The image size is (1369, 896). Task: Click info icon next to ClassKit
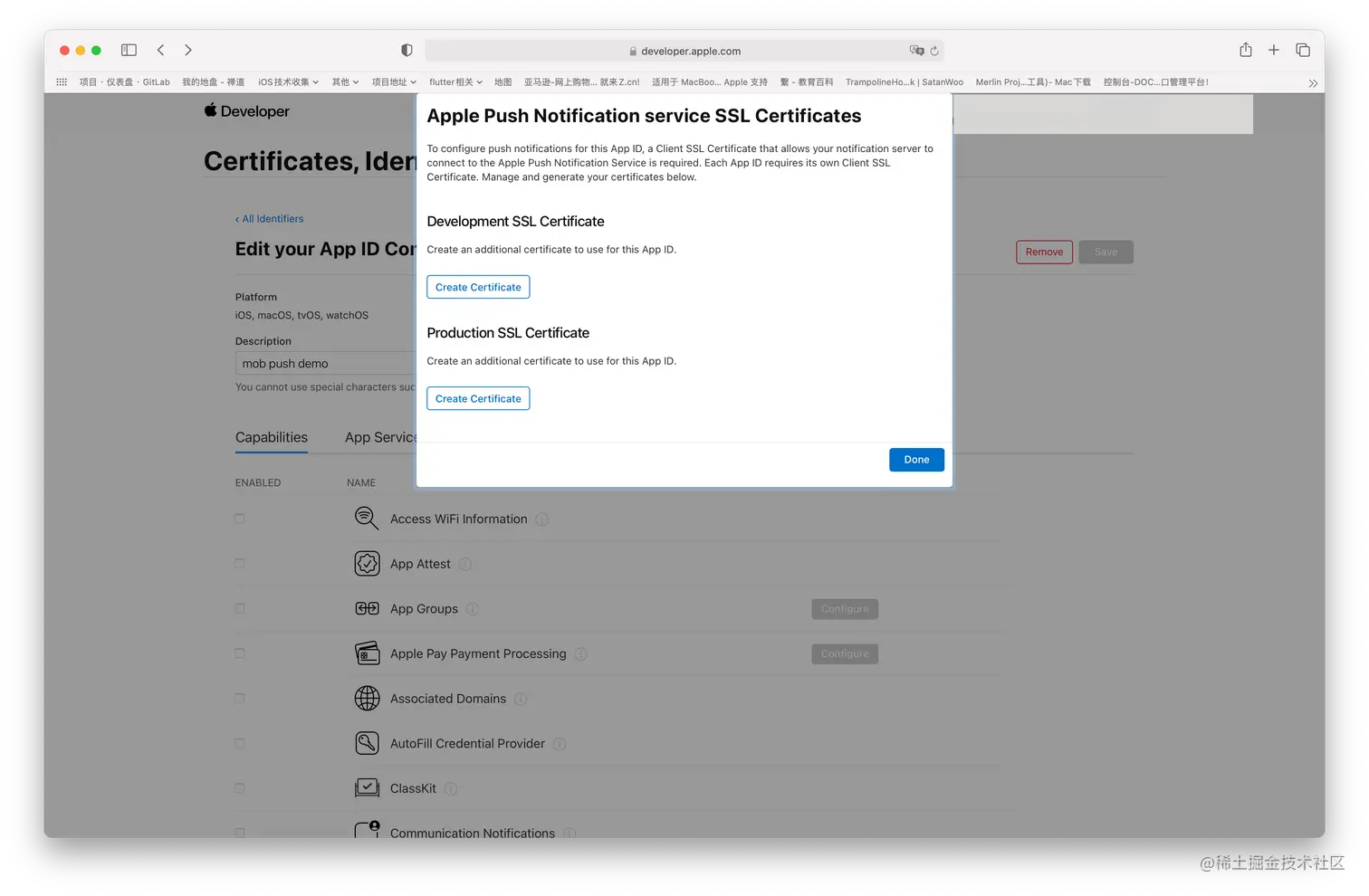click(450, 789)
